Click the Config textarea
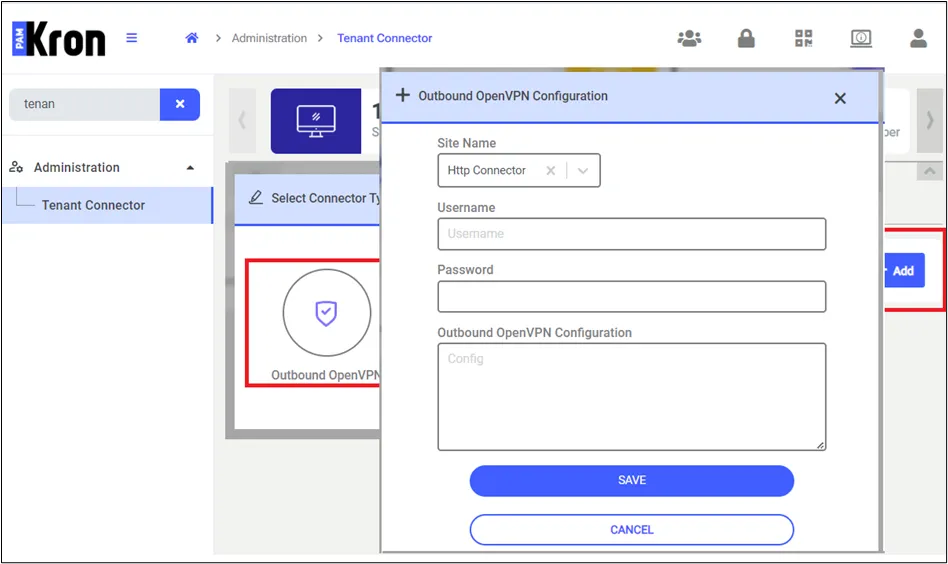 point(631,397)
